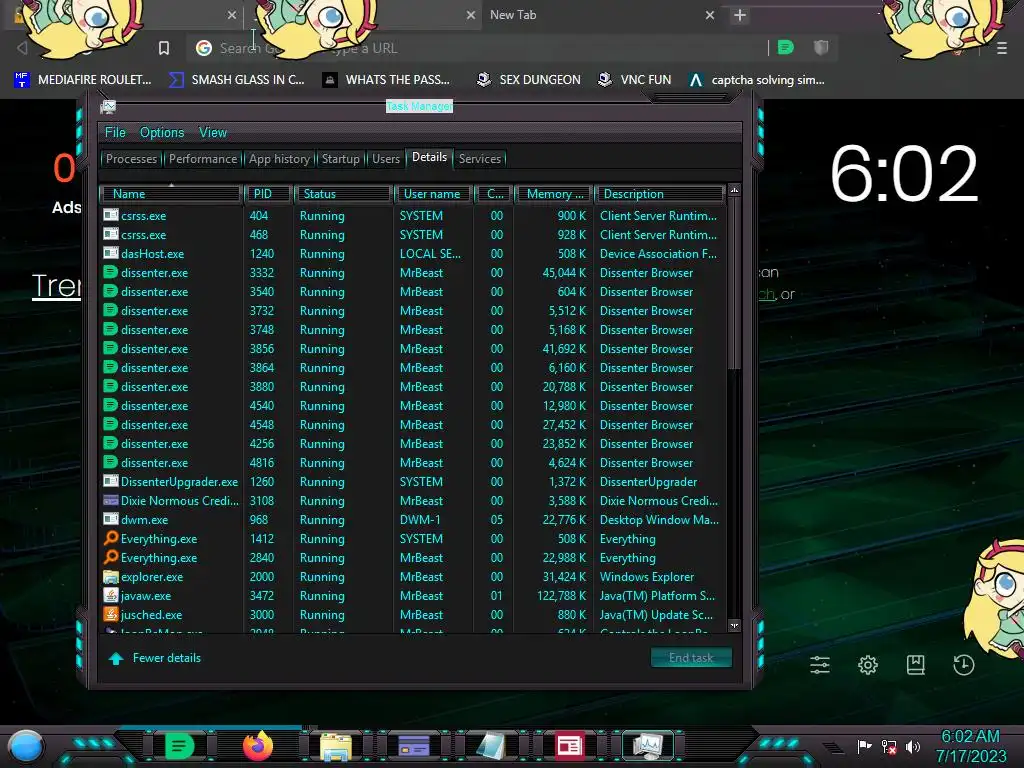Open new tab page settings gear
This screenshot has height=768, width=1024.
coord(868,665)
